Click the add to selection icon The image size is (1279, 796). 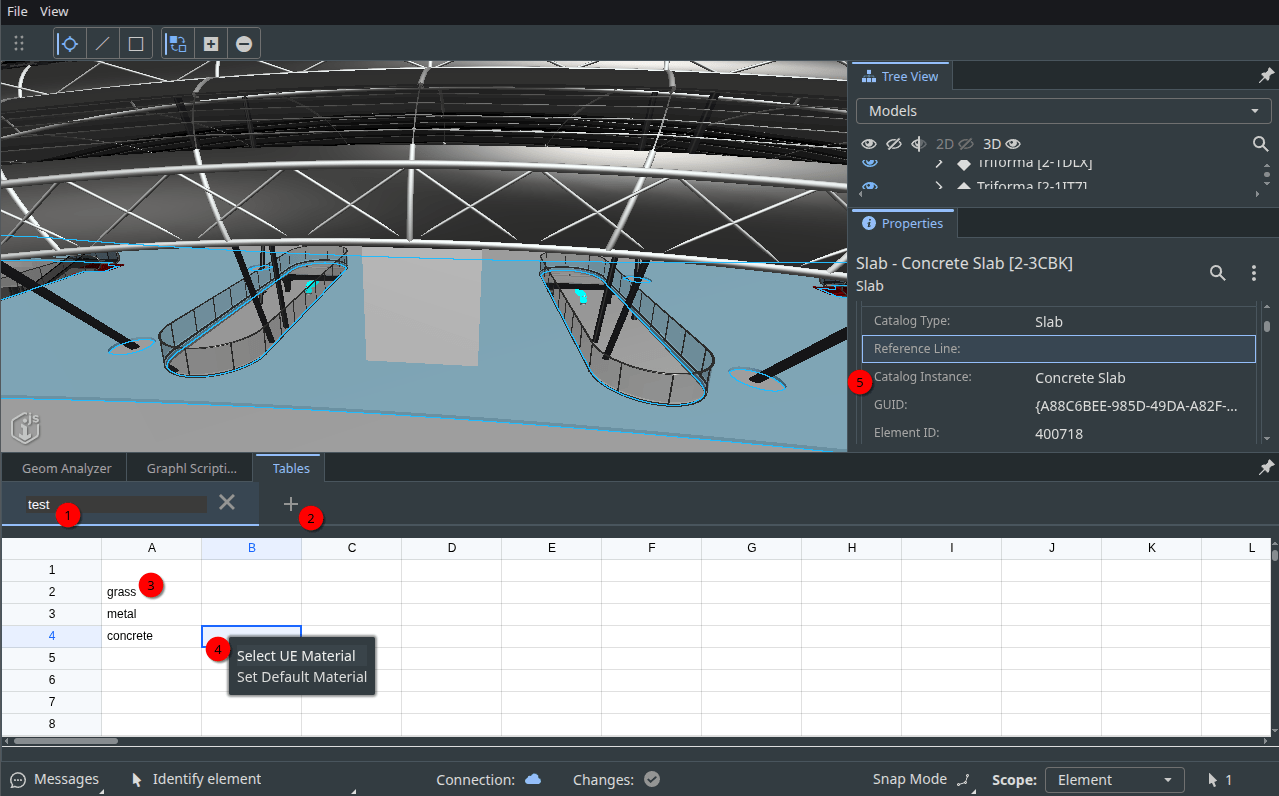tap(210, 43)
